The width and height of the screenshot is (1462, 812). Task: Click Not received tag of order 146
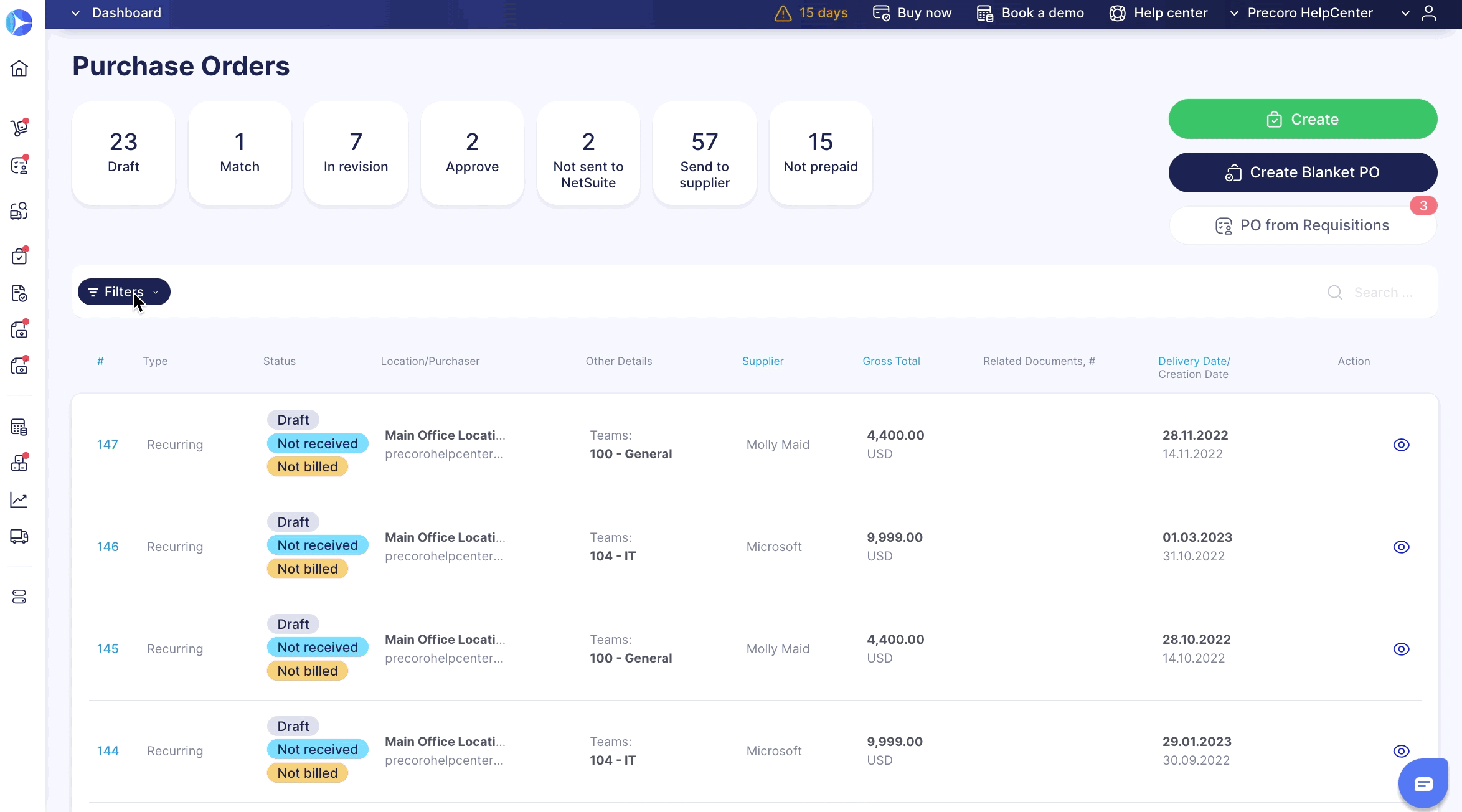click(x=318, y=545)
